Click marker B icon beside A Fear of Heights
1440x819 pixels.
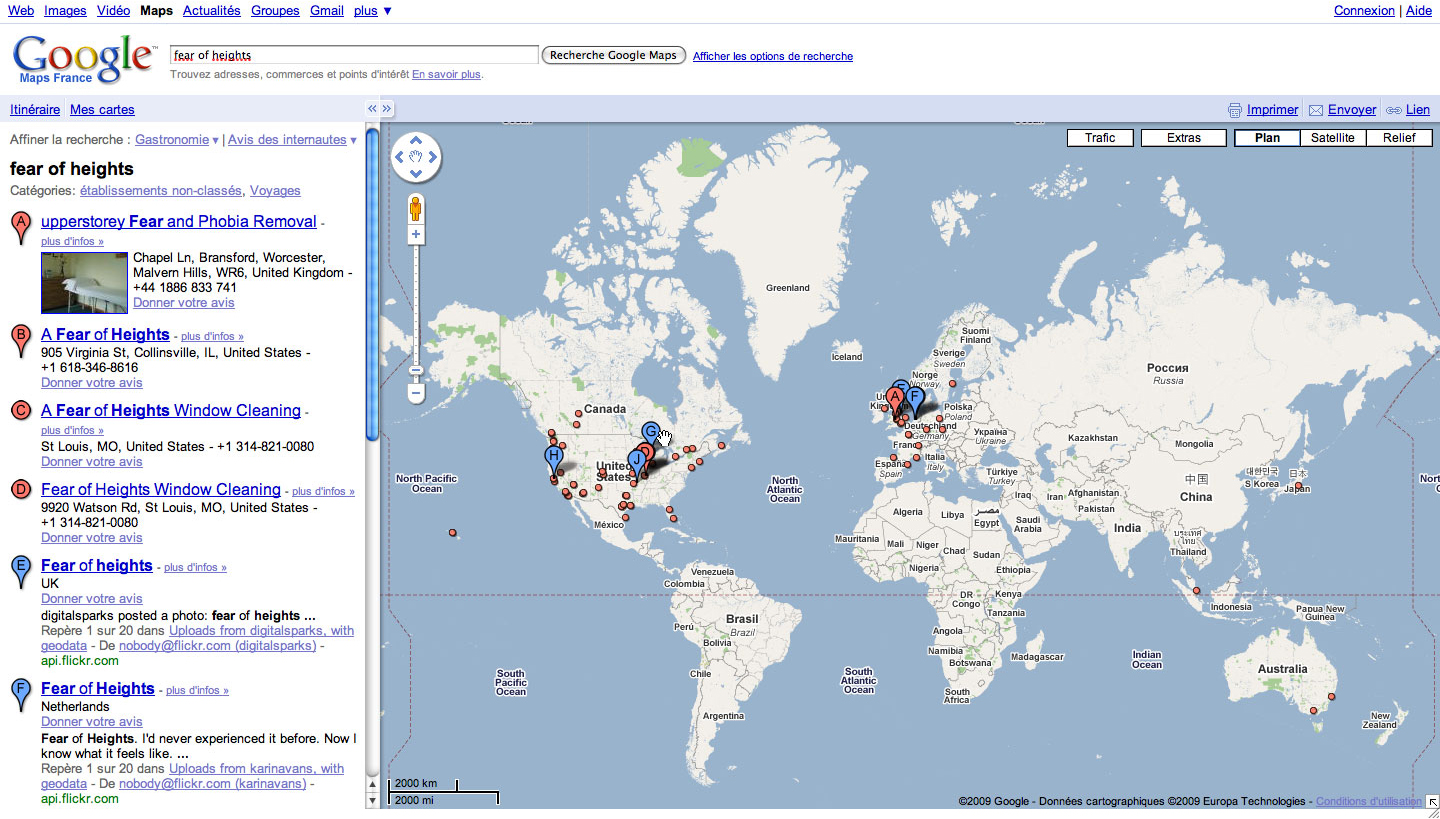coord(20,341)
